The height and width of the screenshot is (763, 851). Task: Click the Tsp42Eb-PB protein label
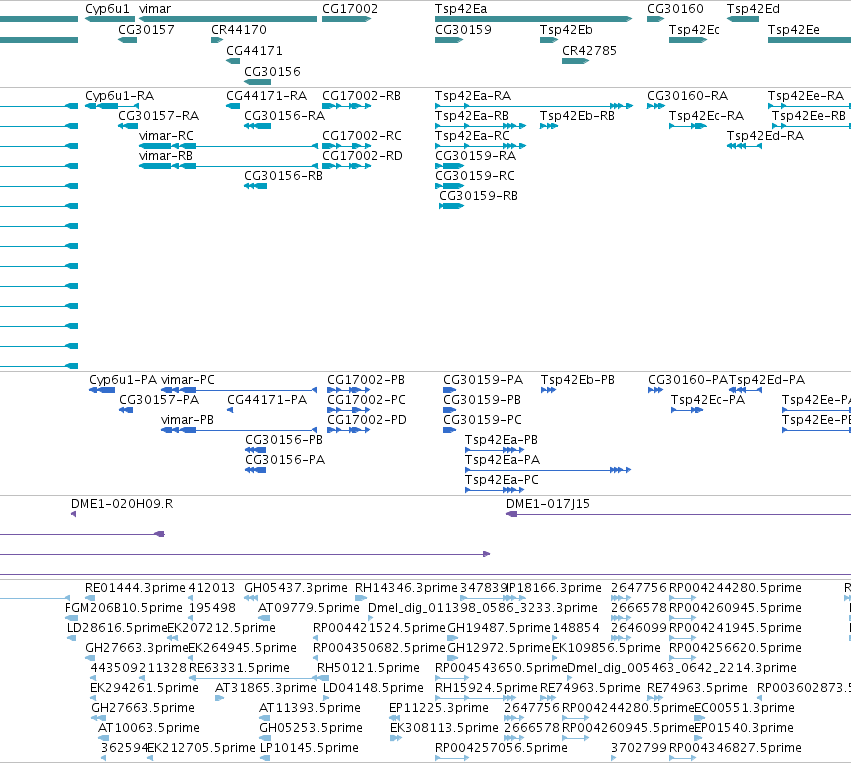577,380
